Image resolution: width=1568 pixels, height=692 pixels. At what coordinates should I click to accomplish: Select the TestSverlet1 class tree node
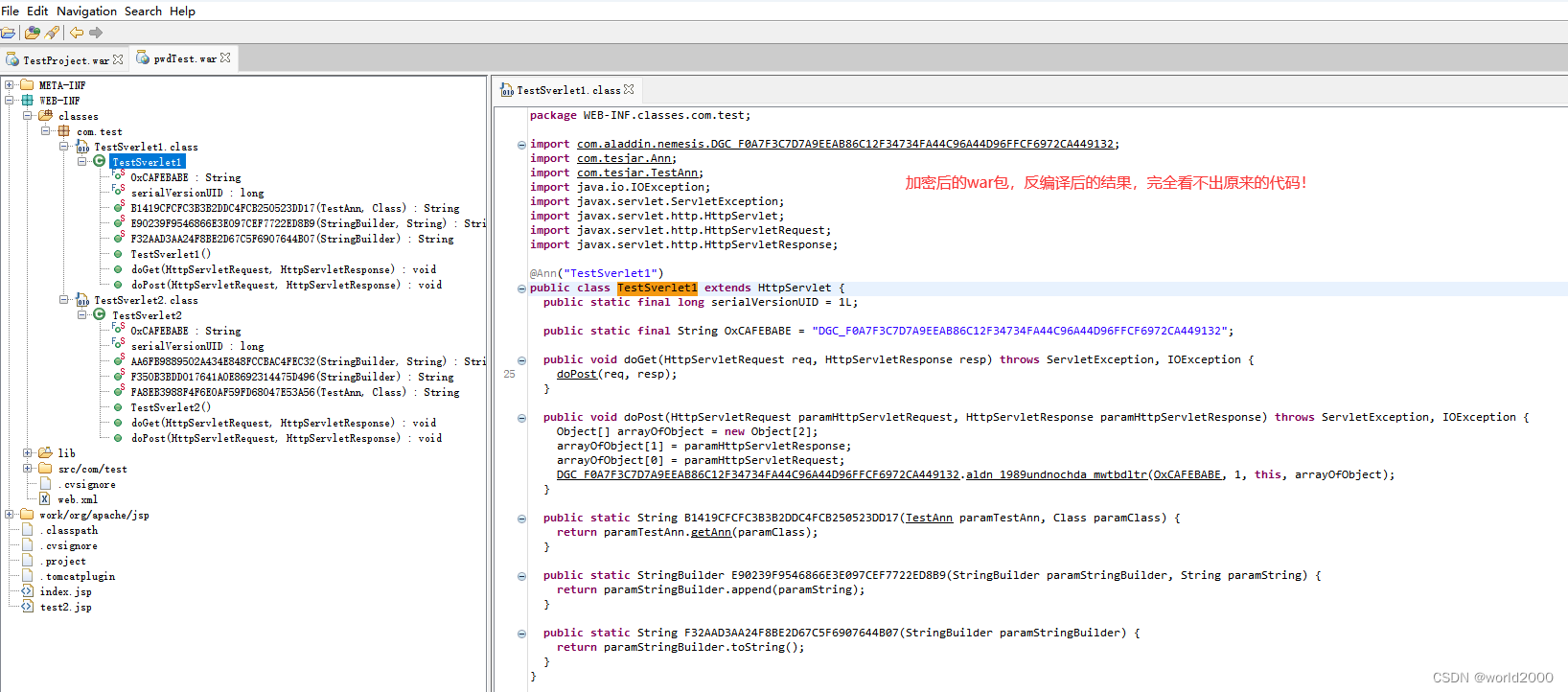point(147,162)
